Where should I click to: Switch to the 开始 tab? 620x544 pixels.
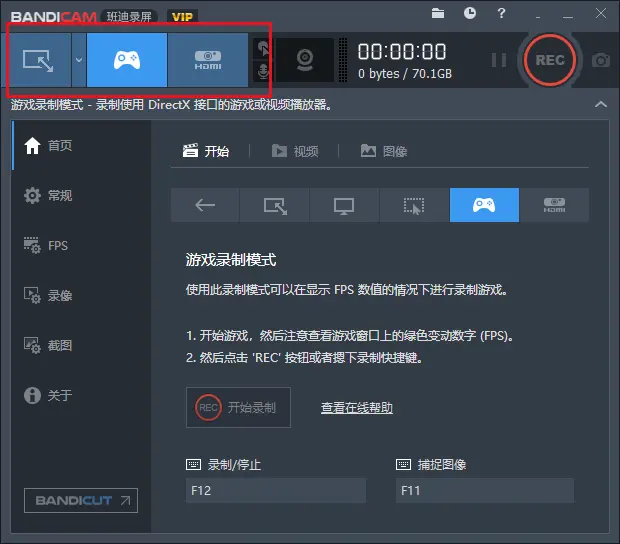pyautogui.click(x=206, y=151)
